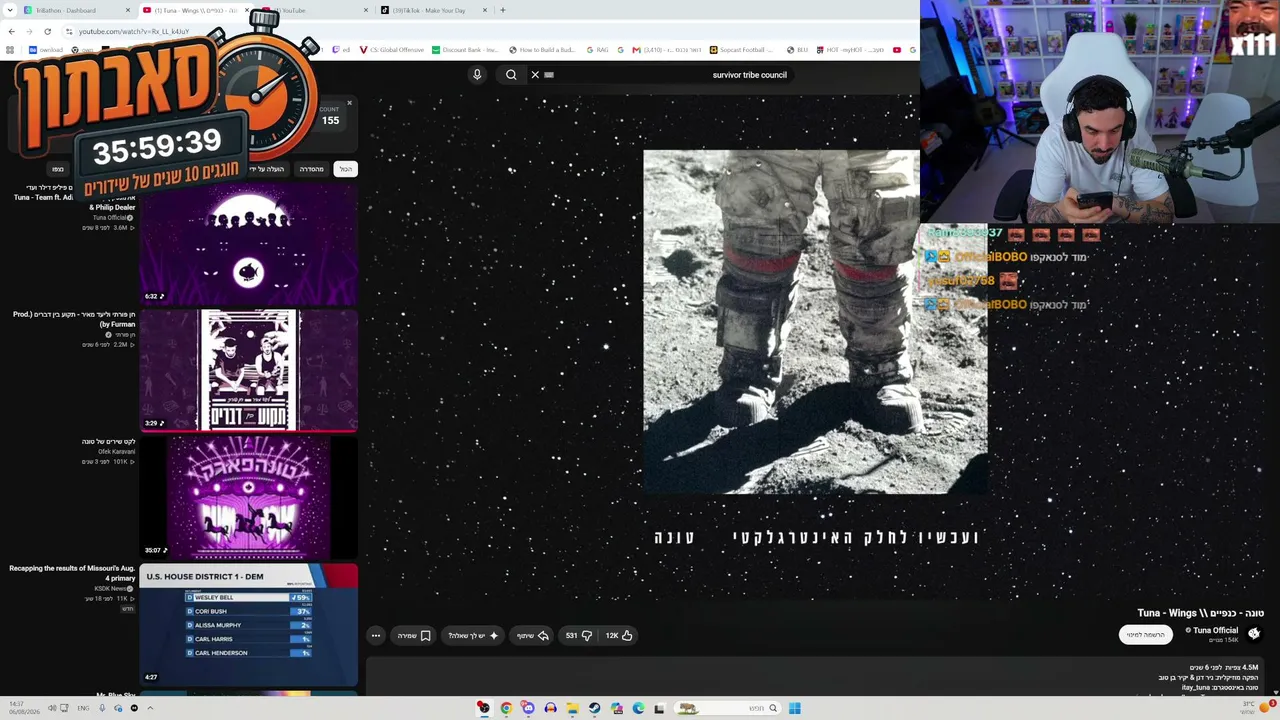This screenshot has height=720, width=1280.
Task: Select the second filter chip beside the white chip
Action: pyautogui.click(x=312, y=169)
